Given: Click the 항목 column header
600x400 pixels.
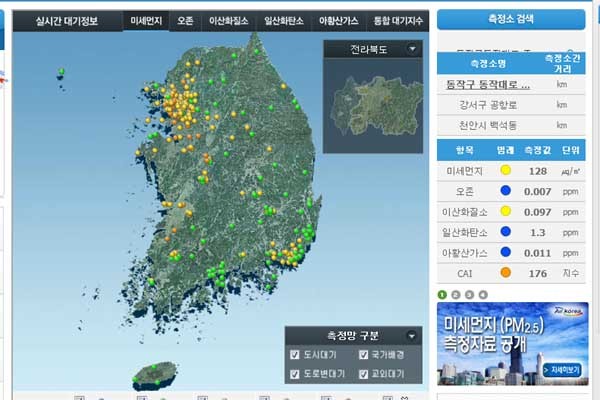Looking at the screenshot, I should click(465, 150).
